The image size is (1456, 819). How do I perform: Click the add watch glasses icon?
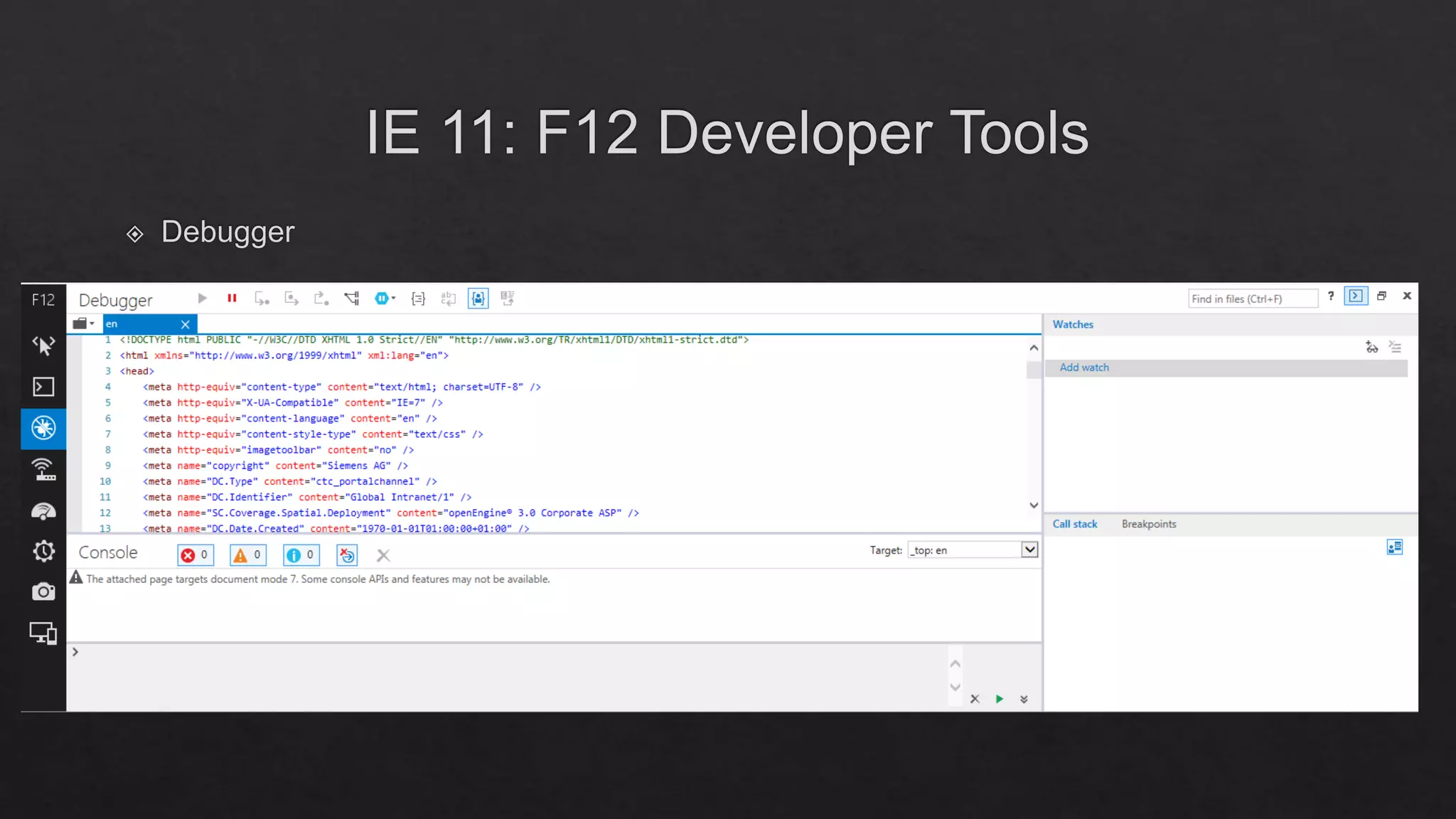pyautogui.click(x=1371, y=347)
